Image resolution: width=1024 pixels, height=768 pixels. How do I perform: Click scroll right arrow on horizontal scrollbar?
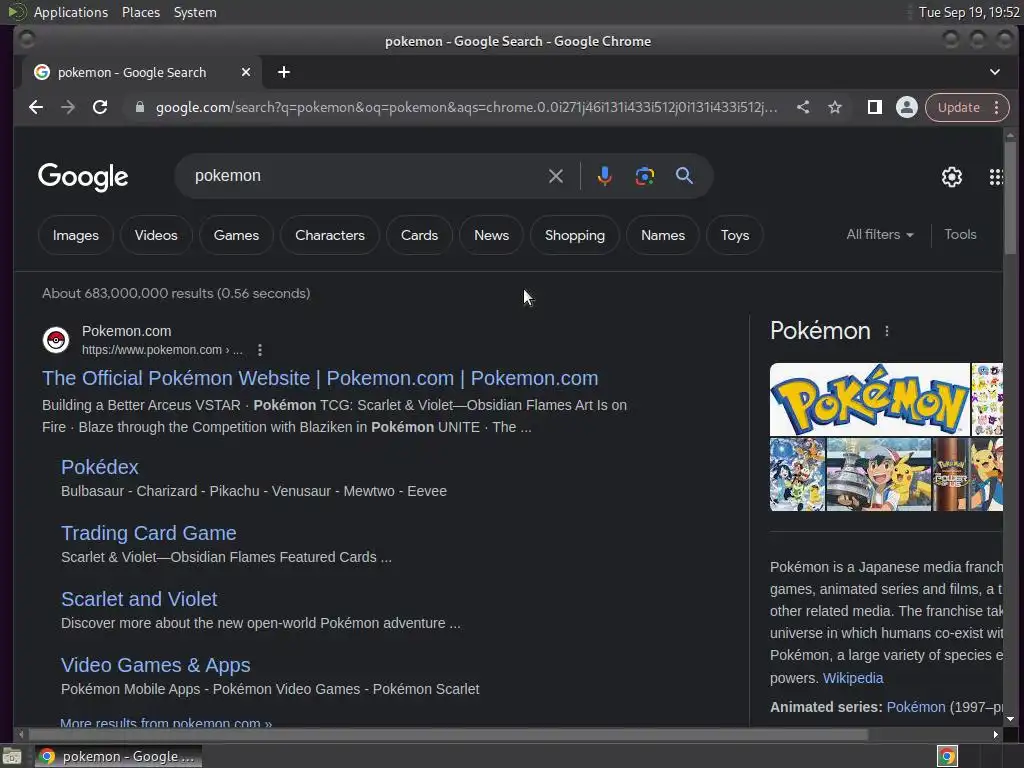click(995, 734)
